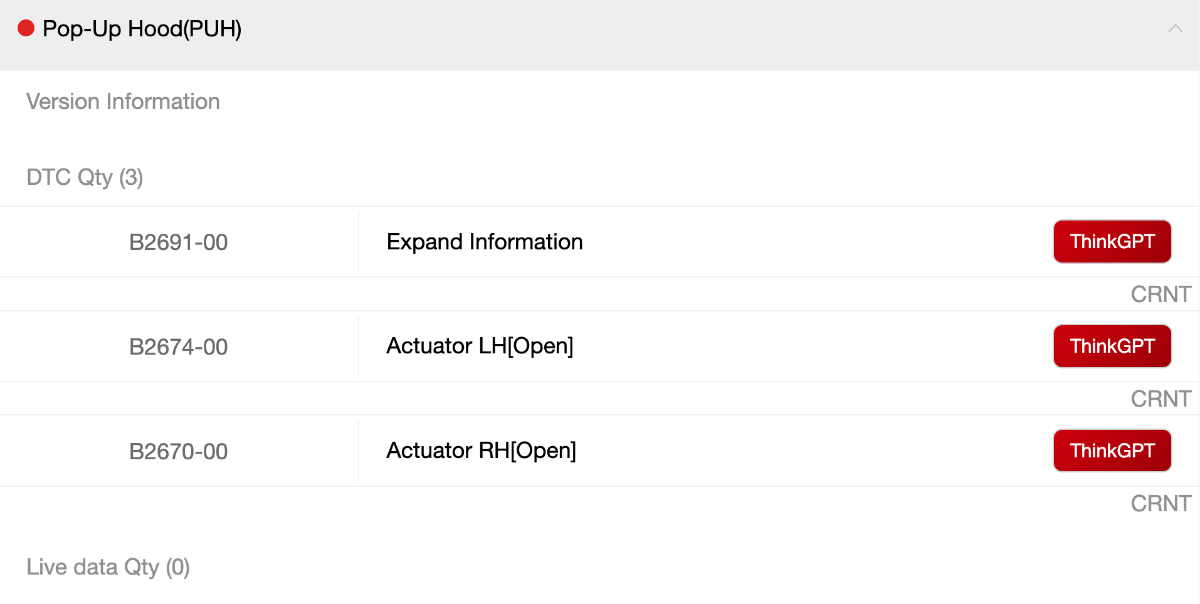Click the CRNT status under B2674-00
1200x604 pixels.
1161,399
